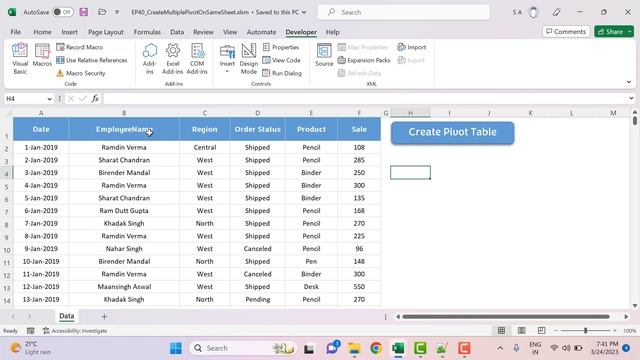
Task: Open the File tab
Action: point(16,32)
